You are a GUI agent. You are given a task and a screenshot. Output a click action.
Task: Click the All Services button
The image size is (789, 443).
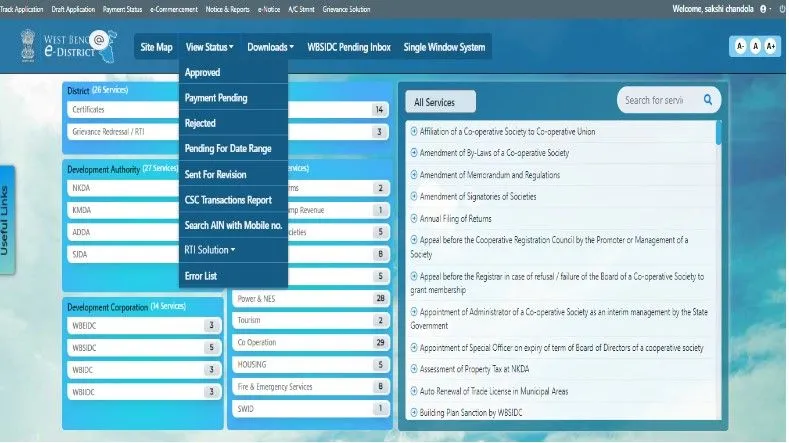tap(439, 102)
